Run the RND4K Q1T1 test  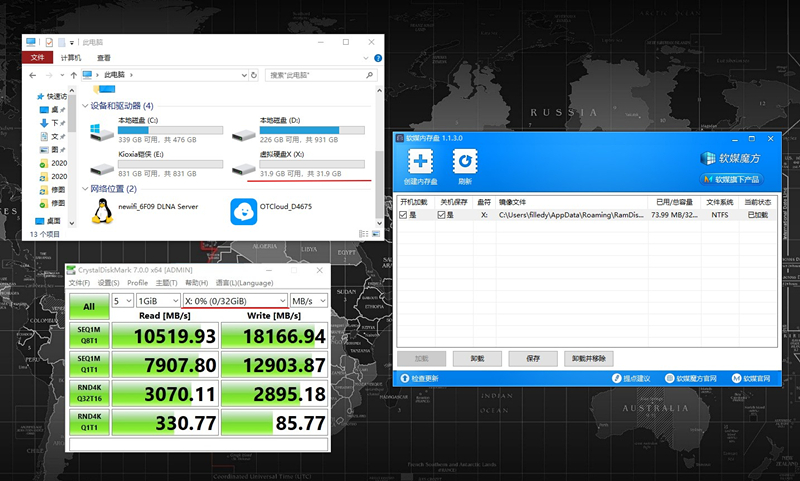(x=89, y=422)
